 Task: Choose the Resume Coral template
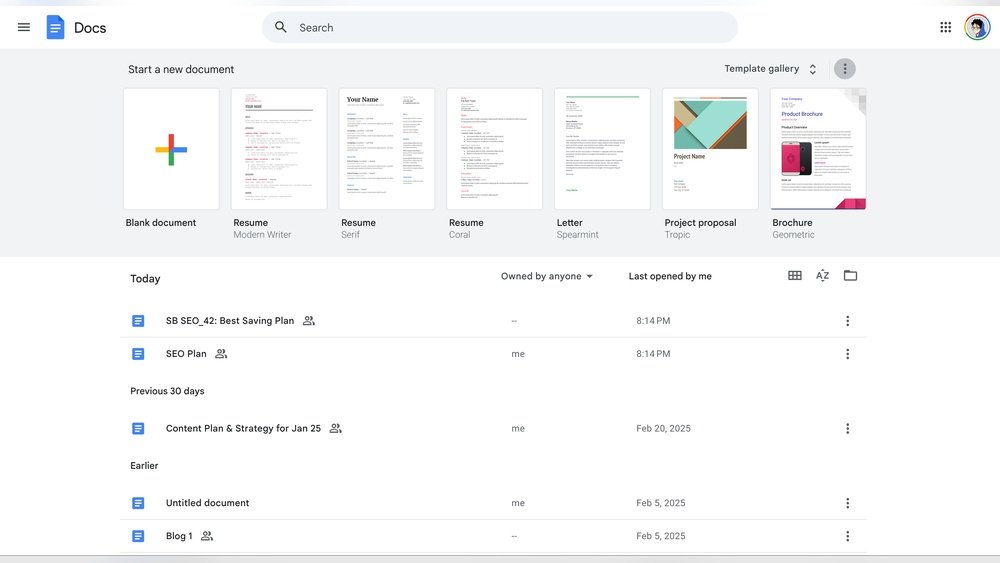tap(494, 149)
